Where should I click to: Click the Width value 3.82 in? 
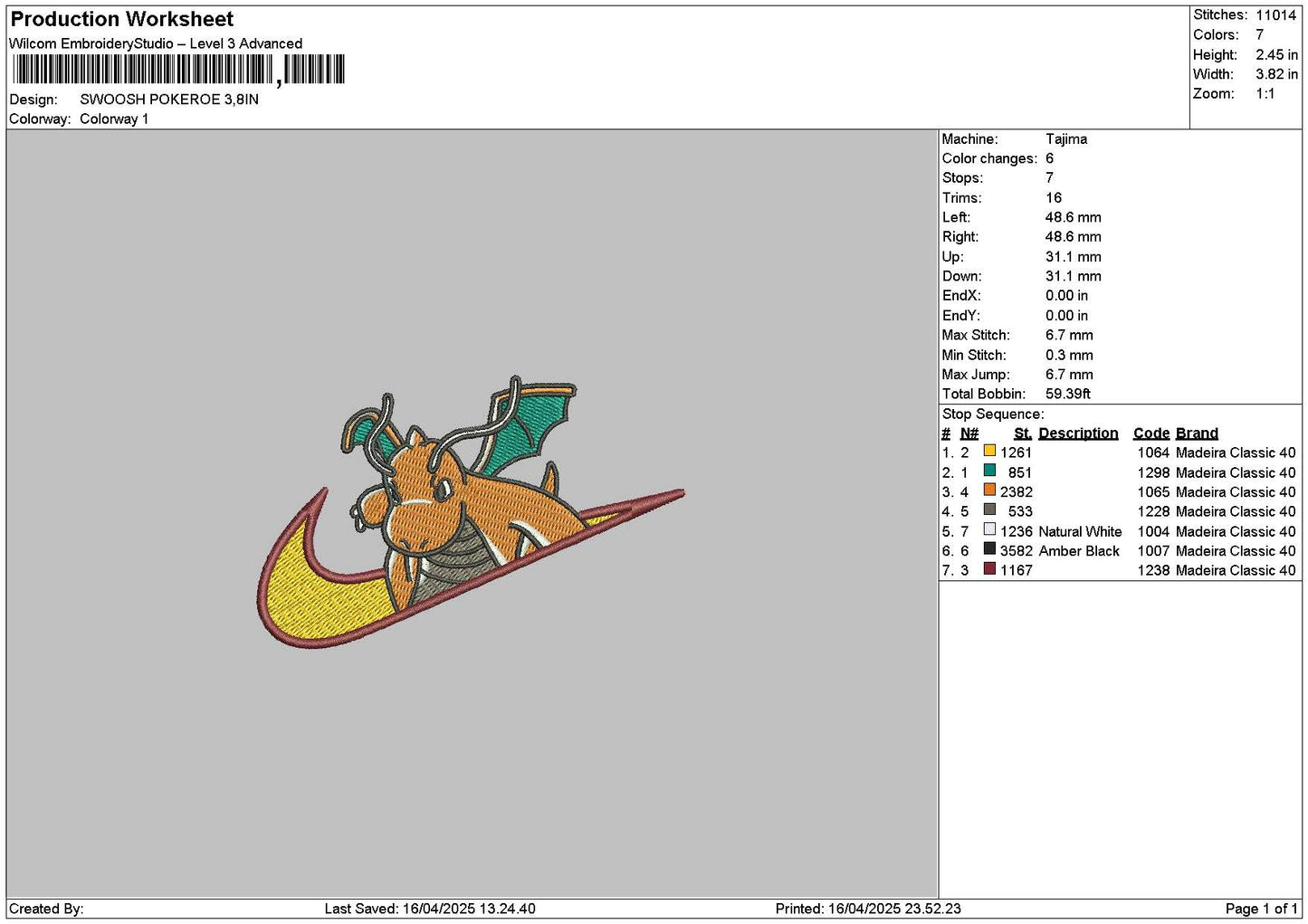pyautogui.click(x=1276, y=74)
